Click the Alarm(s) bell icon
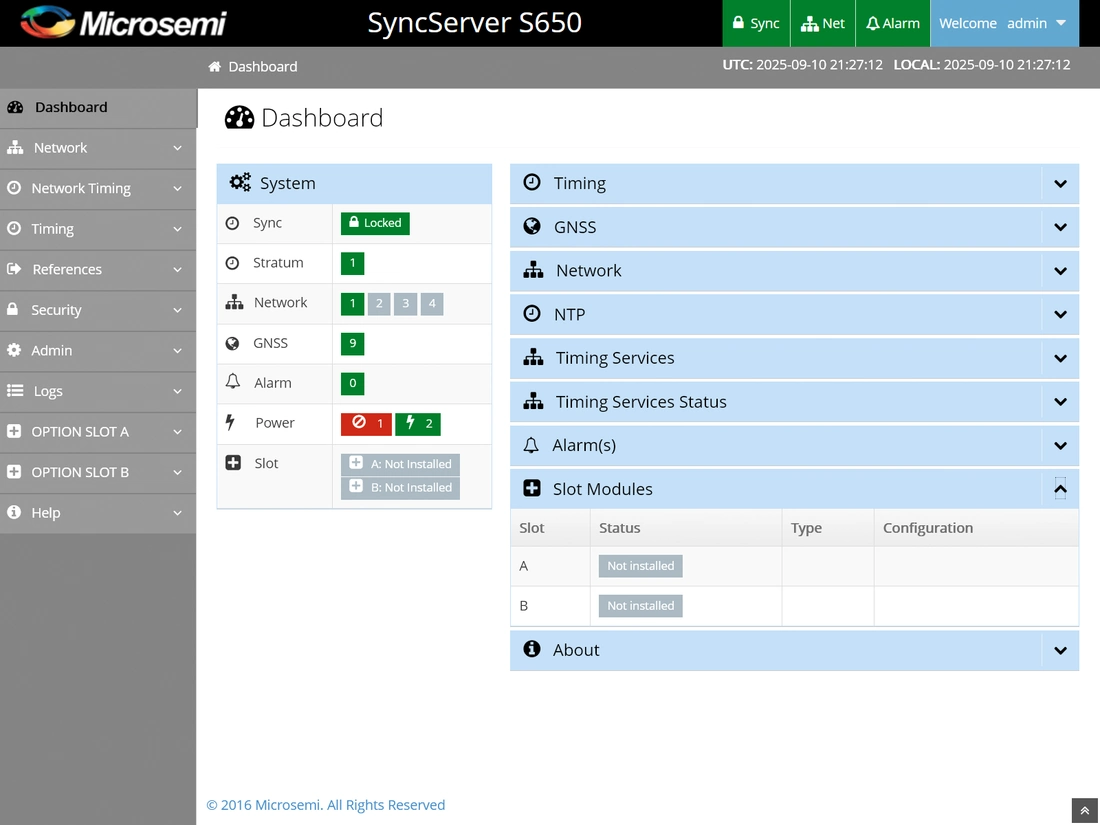 point(531,445)
